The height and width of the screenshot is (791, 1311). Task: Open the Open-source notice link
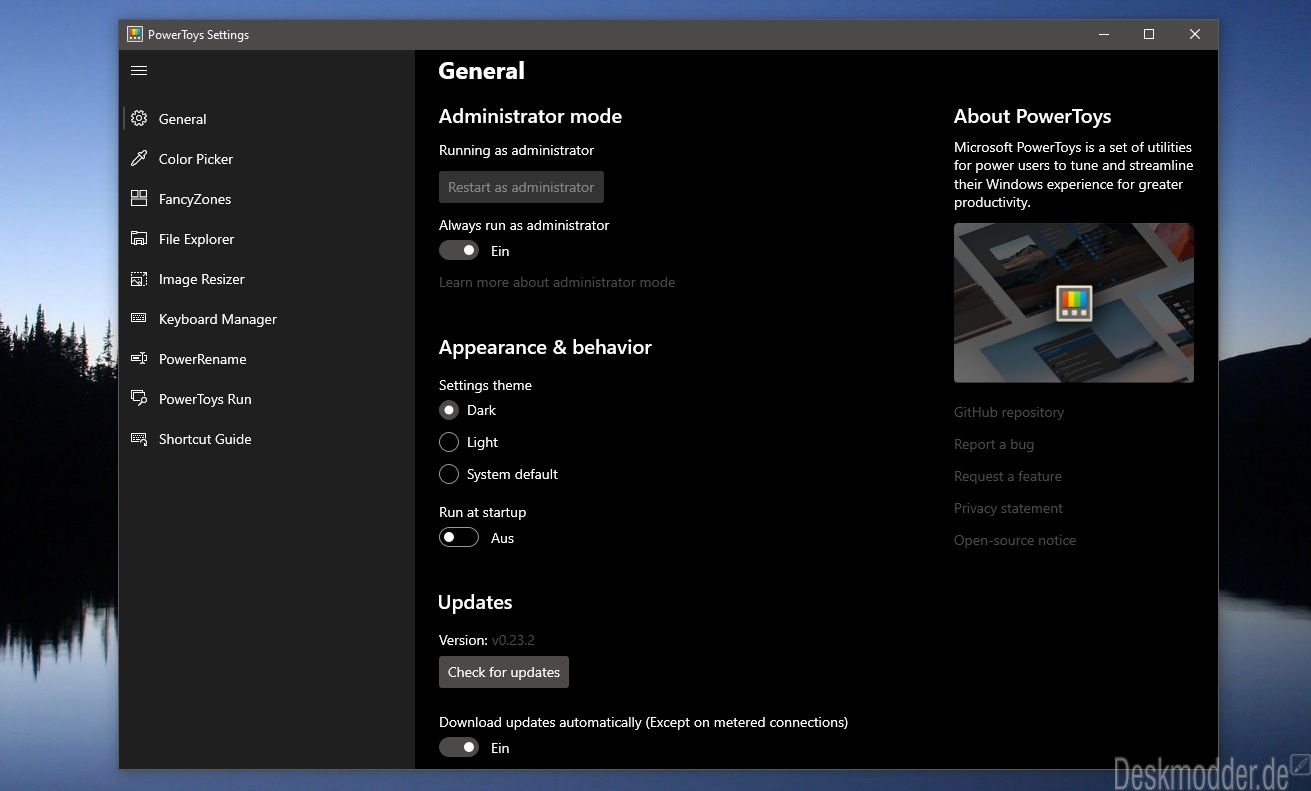pyautogui.click(x=1015, y=540)
